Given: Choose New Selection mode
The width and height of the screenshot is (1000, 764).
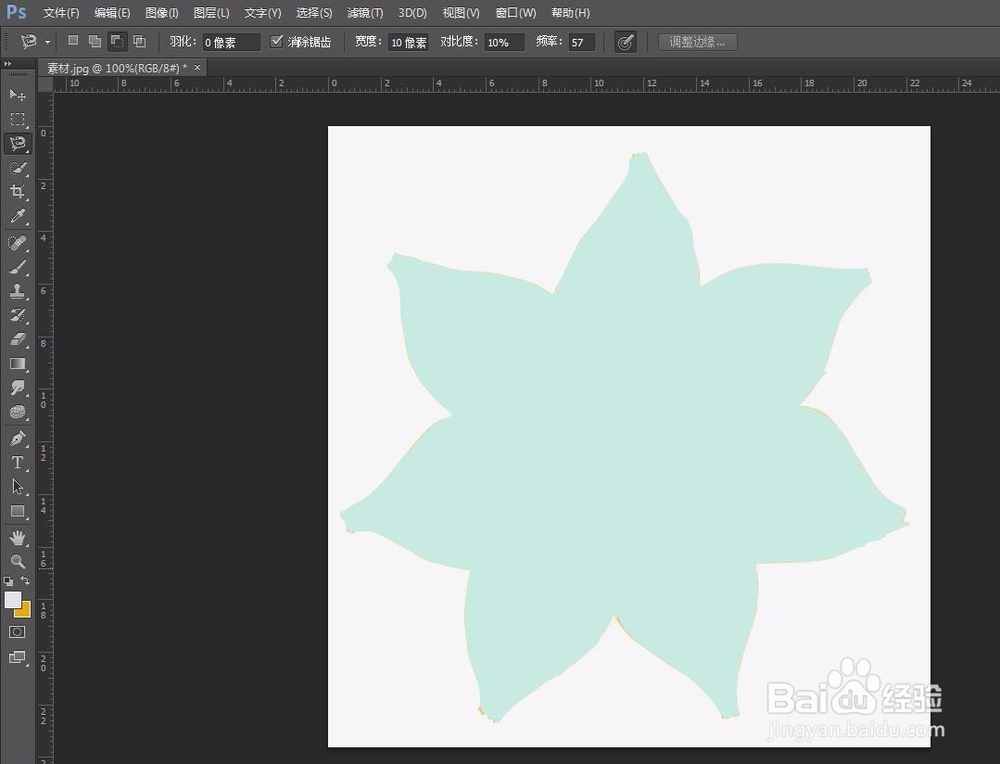Looking at the screenshot, I should (x=73, y=41).
